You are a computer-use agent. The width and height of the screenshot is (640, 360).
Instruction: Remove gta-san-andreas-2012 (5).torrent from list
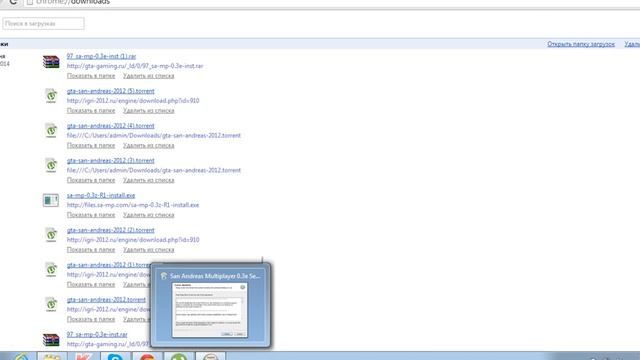click(149, 111)
